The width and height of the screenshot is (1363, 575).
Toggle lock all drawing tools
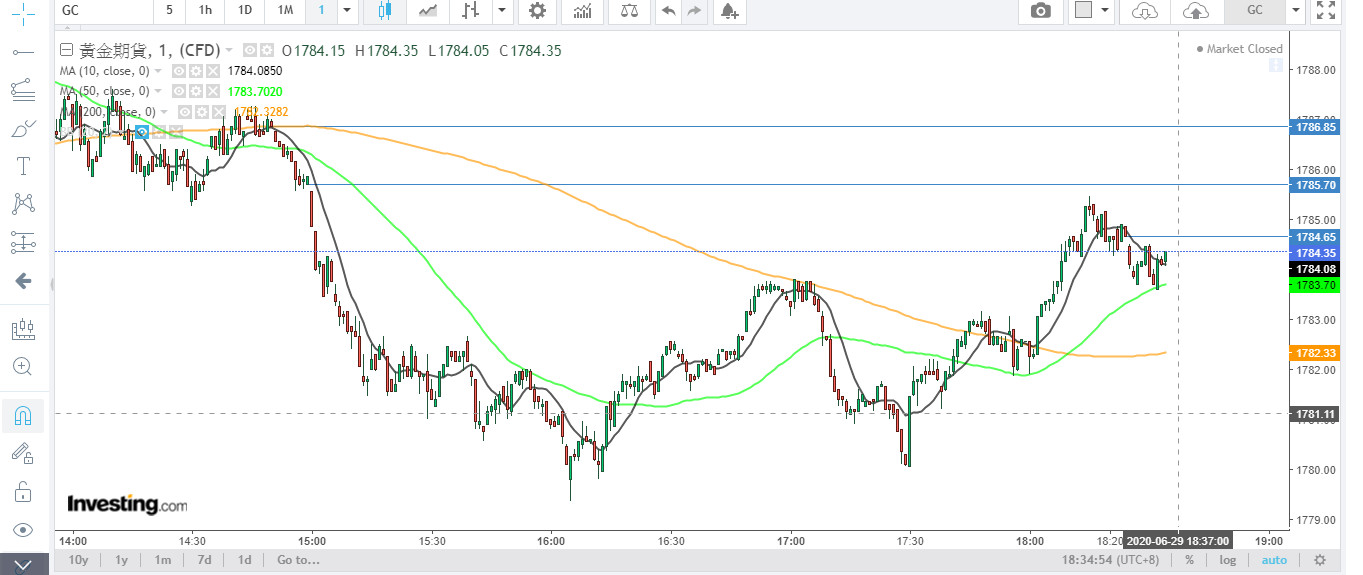pyautogui.click(x=22, y=492)
